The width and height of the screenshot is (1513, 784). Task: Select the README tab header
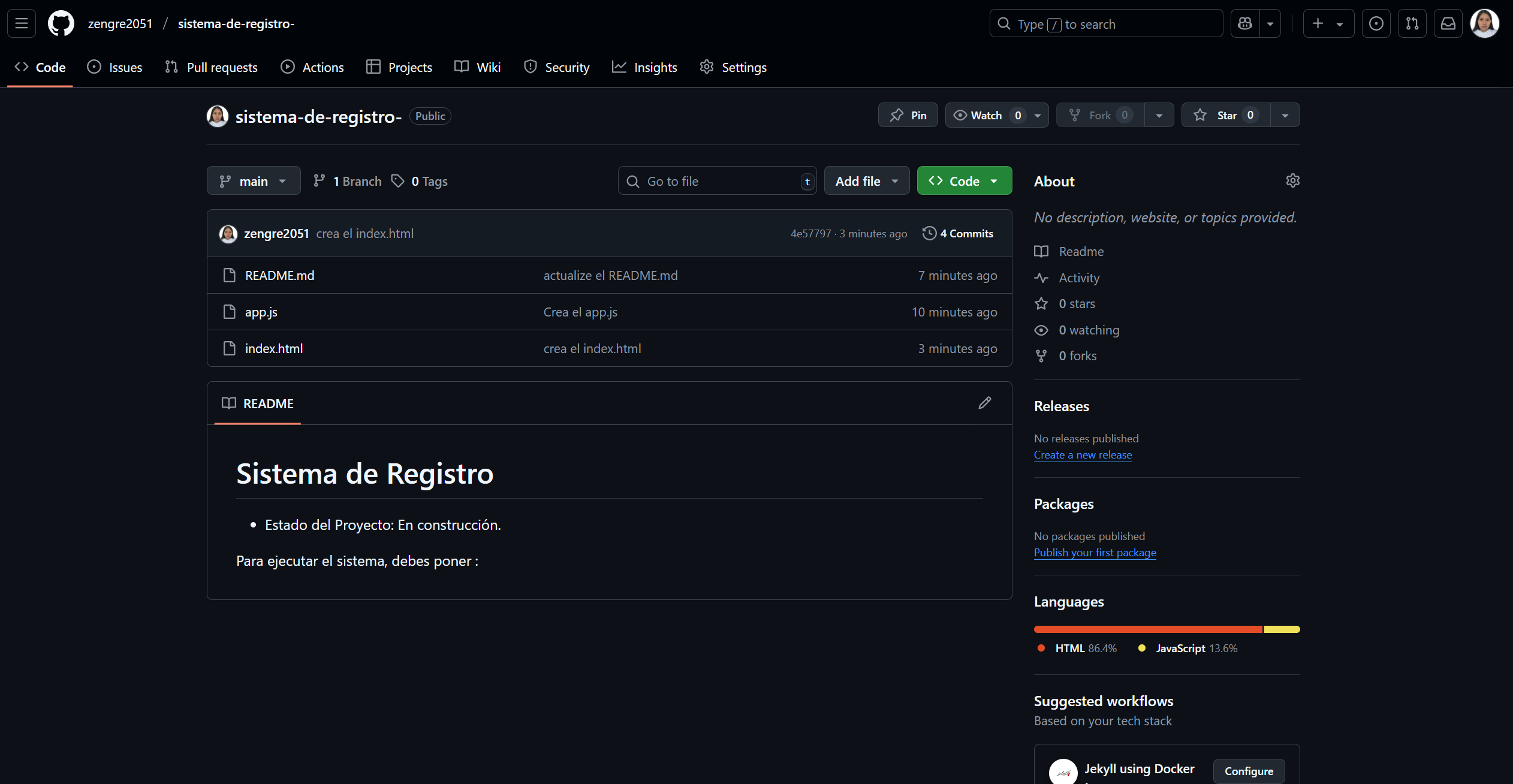pos(258,403)
